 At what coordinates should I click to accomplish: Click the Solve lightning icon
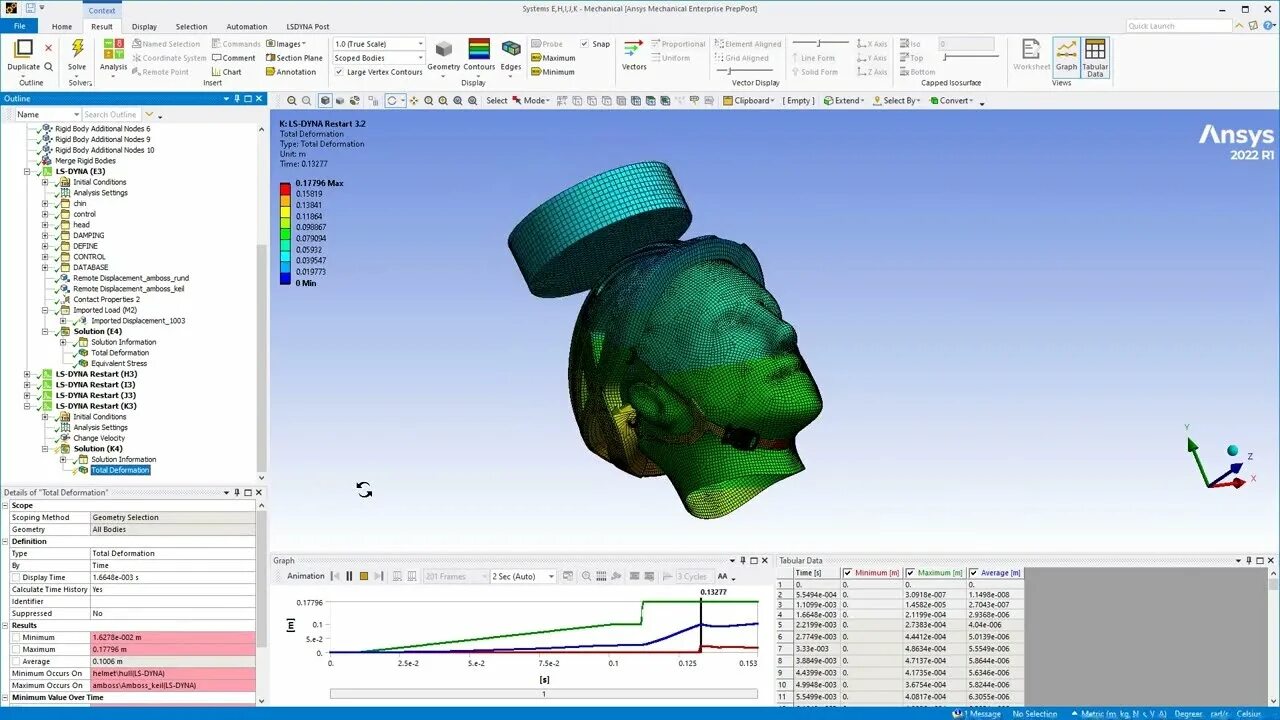point(77,49)
